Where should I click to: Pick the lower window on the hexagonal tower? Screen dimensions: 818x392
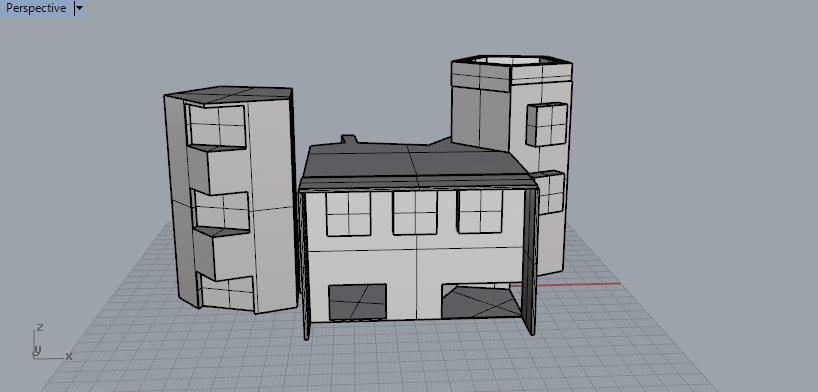click(x=550, y=193)
